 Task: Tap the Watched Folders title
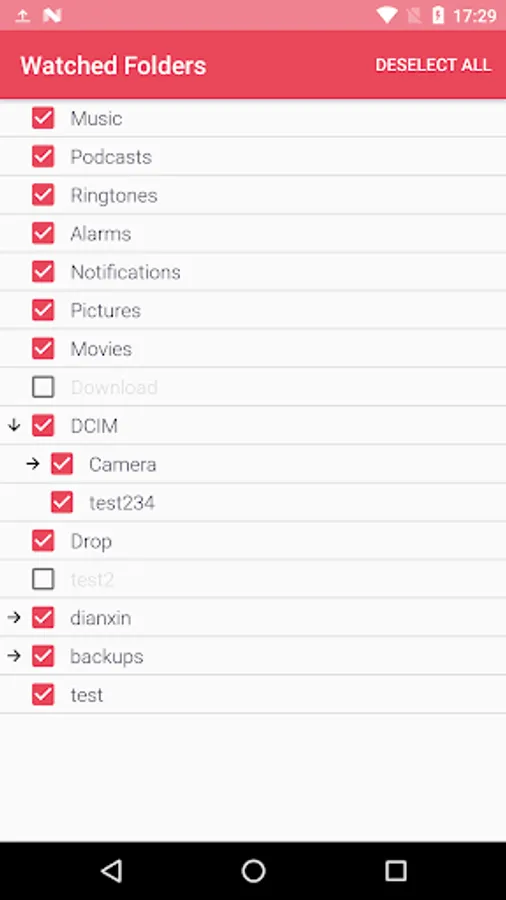pyautogui.click(x=113, y=65)
